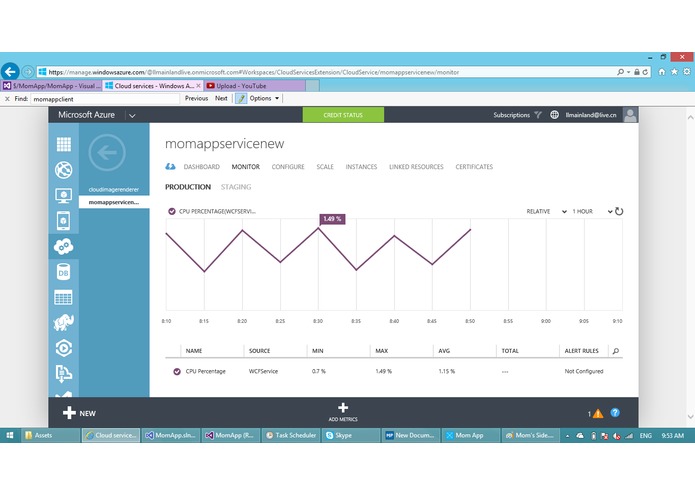Show hidden system tray icons arrow
695x494 pixels.
click(x=567, y=436)
